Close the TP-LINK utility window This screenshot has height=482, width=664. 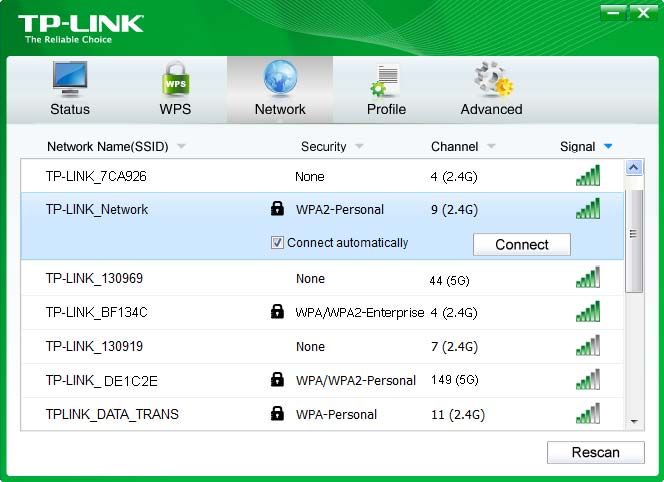click(643, 13)
